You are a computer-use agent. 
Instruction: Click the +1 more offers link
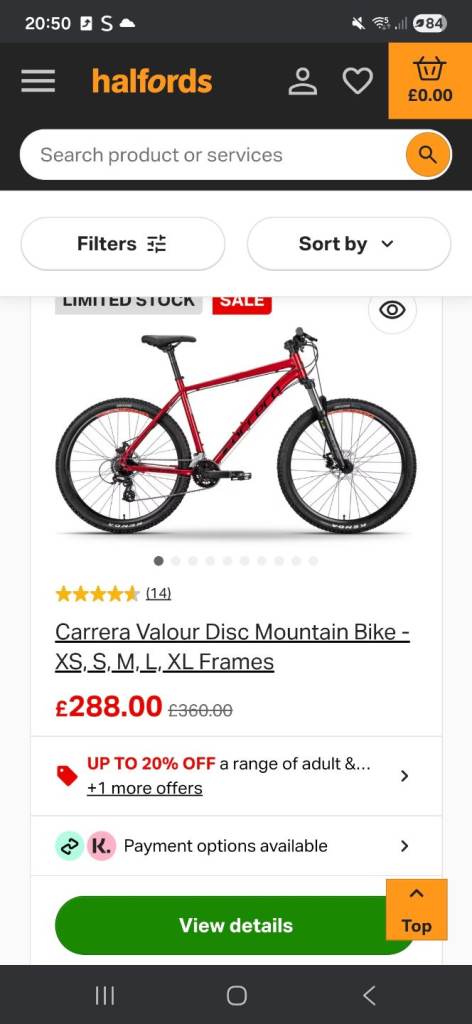click(144, 788)
